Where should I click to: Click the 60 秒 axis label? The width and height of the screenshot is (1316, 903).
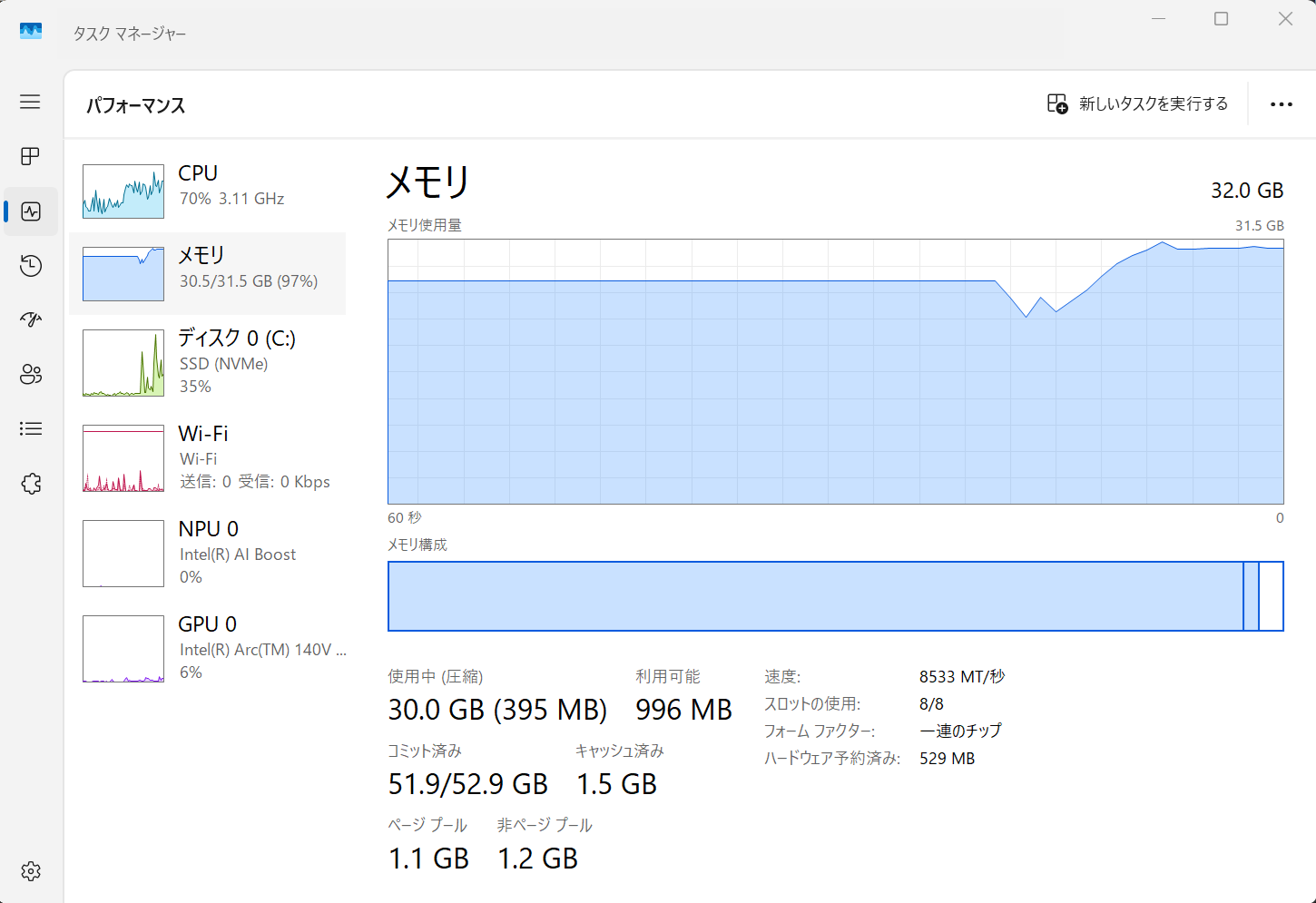pos(405,517)
